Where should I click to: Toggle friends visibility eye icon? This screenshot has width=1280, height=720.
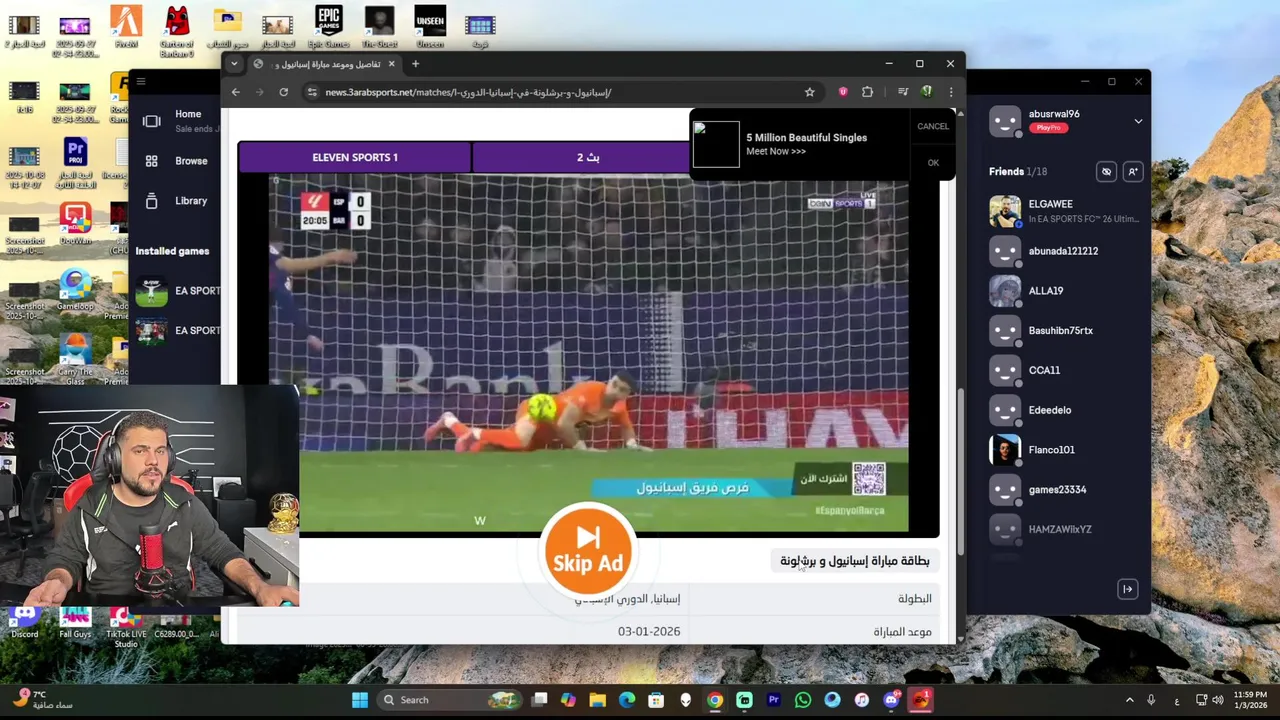click(x=1106, y=172)
